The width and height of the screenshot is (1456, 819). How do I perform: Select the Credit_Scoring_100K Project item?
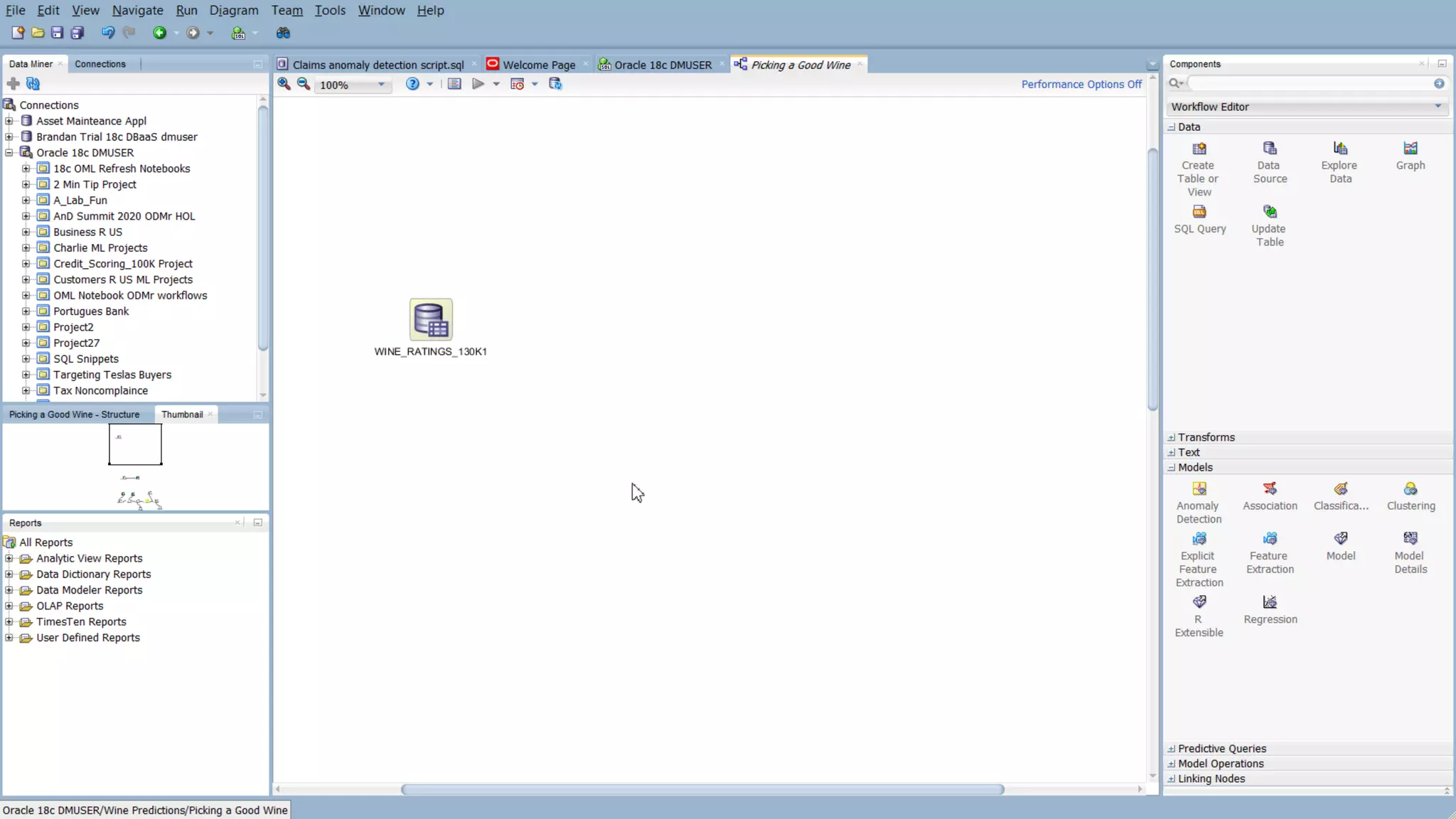point(123,264)
